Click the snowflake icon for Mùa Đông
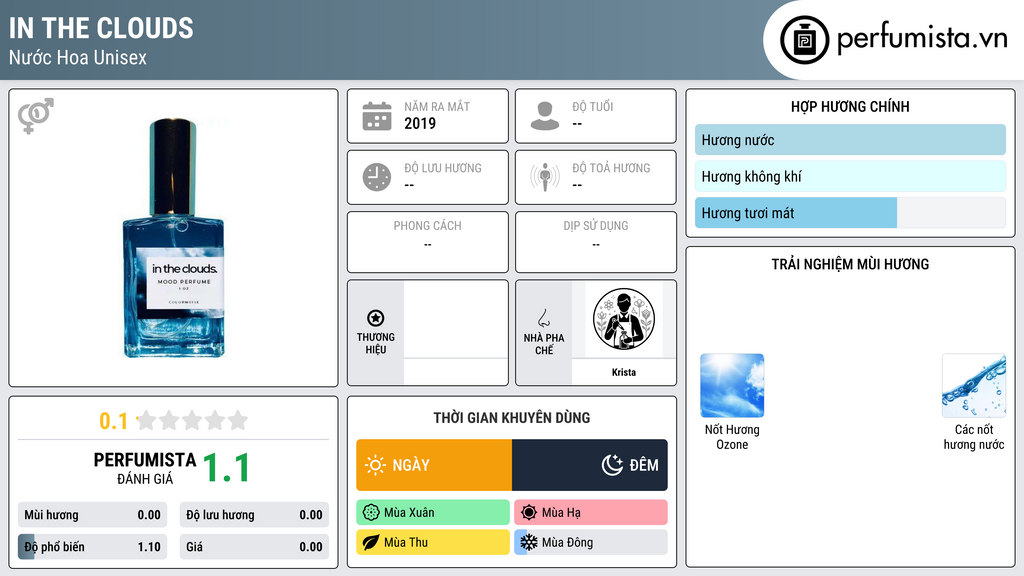The height and width of the screenshot is (576, 1024). tap(529, 542)
